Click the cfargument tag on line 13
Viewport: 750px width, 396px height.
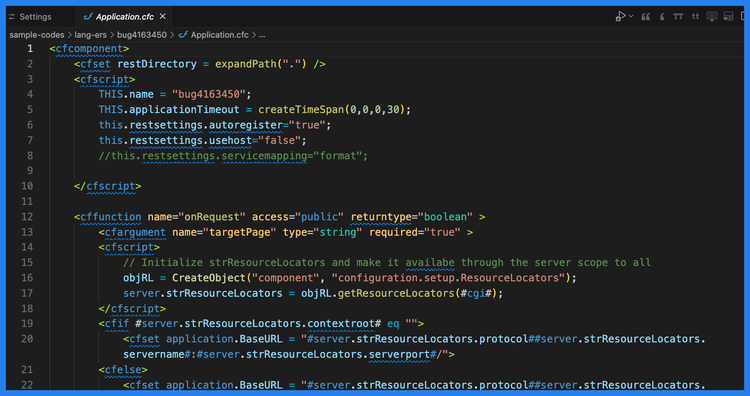click(132, 232)
